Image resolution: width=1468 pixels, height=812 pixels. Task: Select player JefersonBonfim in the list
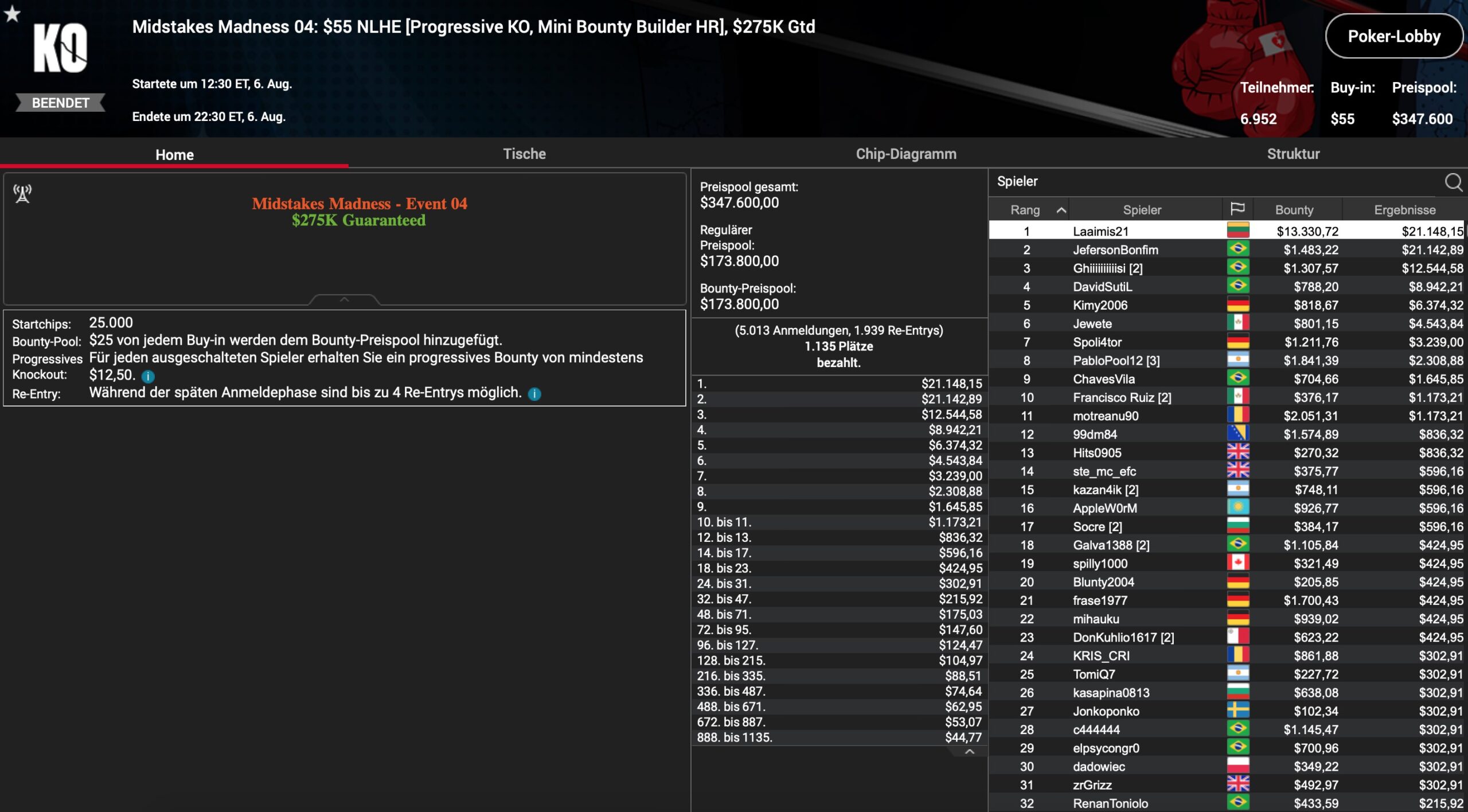[x=1115, y=250]
